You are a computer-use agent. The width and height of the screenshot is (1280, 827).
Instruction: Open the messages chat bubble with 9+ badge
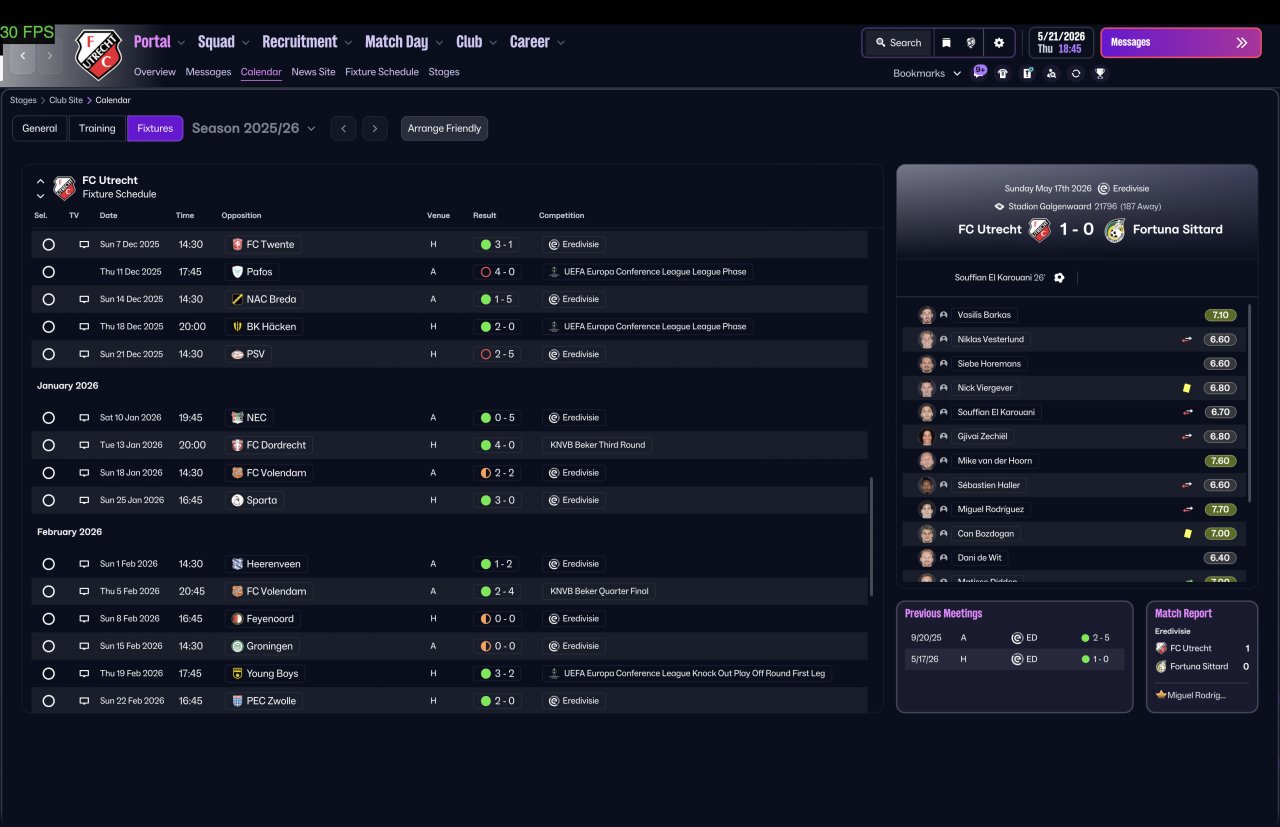click(979, 72)
